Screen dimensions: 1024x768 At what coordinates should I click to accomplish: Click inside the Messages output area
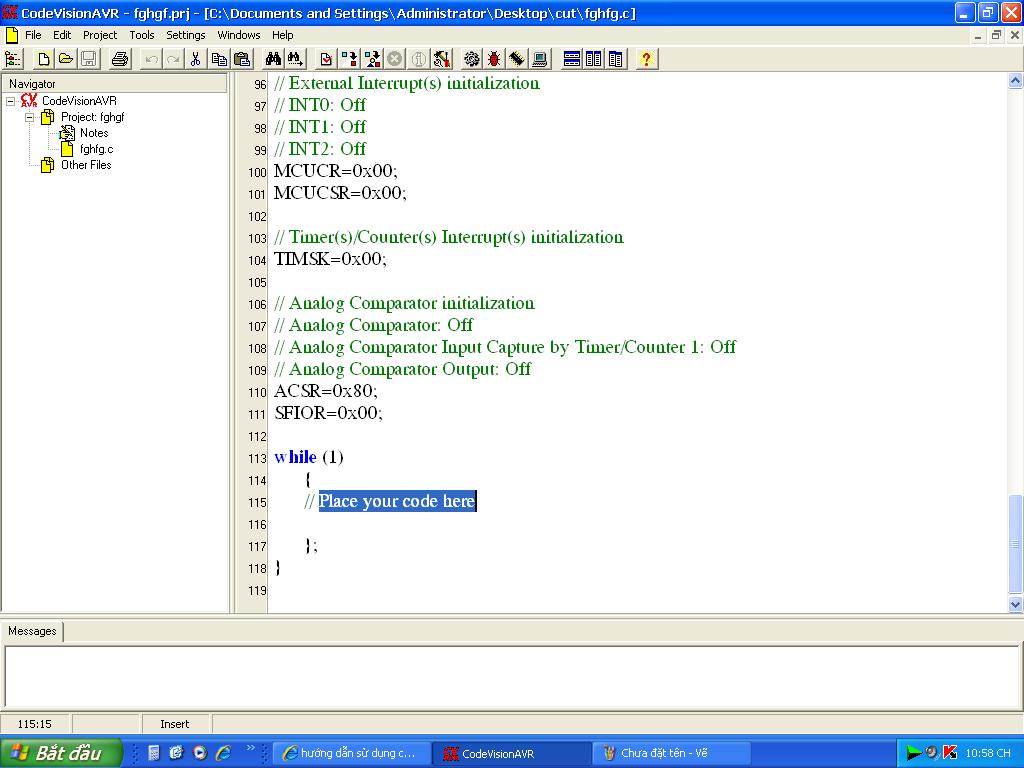click(x=512, y=675)
